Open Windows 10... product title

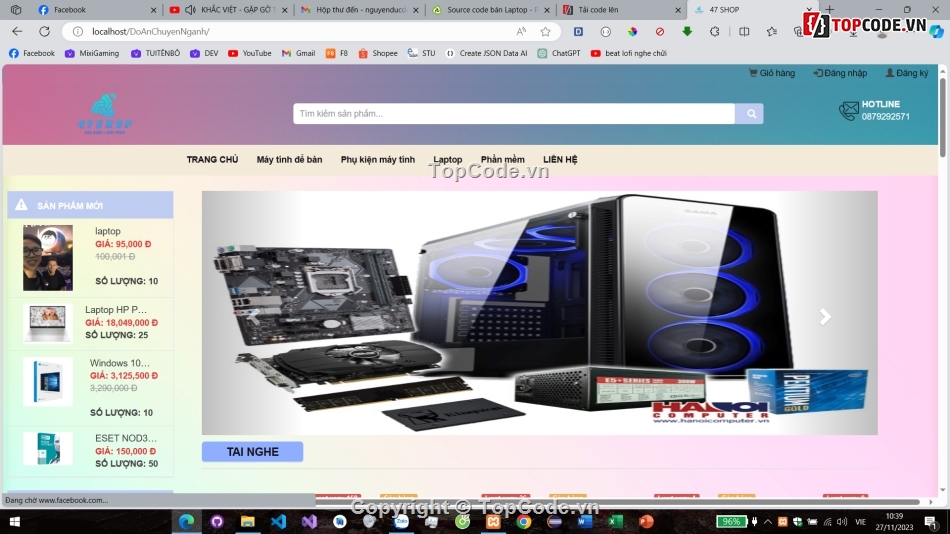click(x=119, y=362)
